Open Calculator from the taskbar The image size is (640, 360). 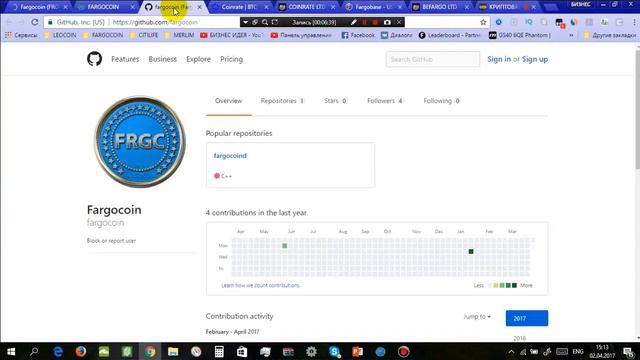[x=219, y=351]
